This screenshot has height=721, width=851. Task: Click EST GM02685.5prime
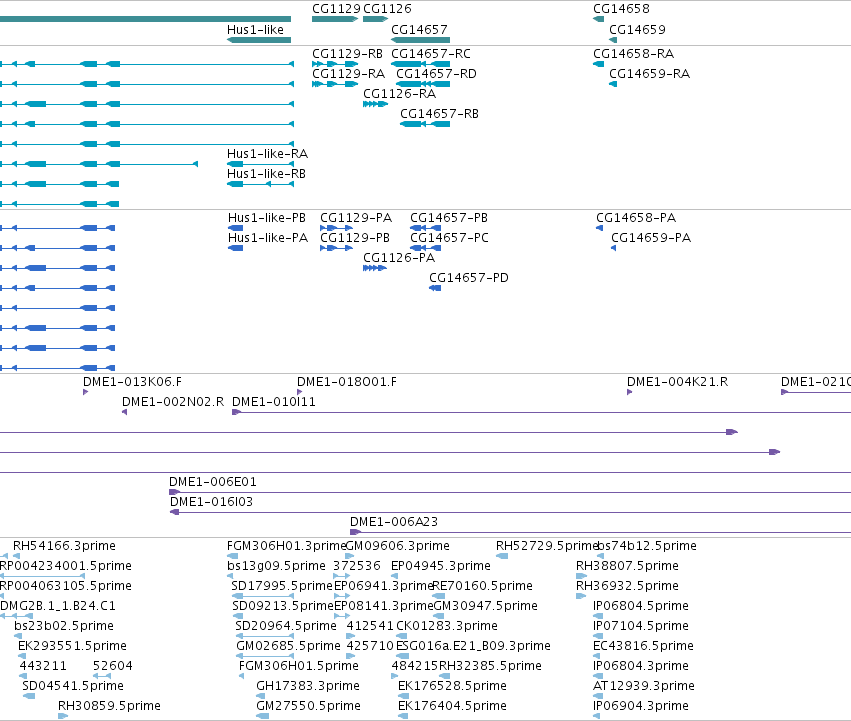point(288,646)
